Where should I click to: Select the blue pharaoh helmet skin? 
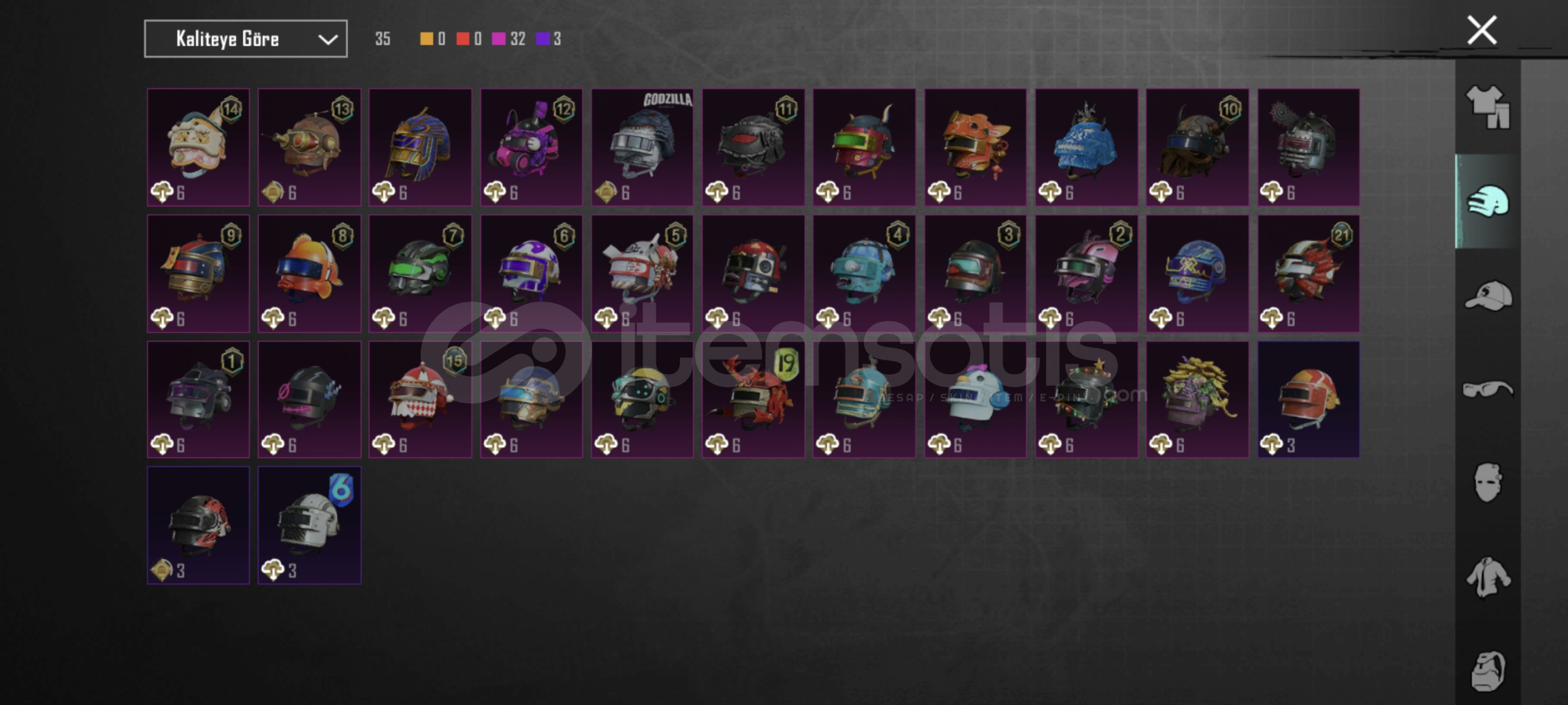[x=421, y=148]
